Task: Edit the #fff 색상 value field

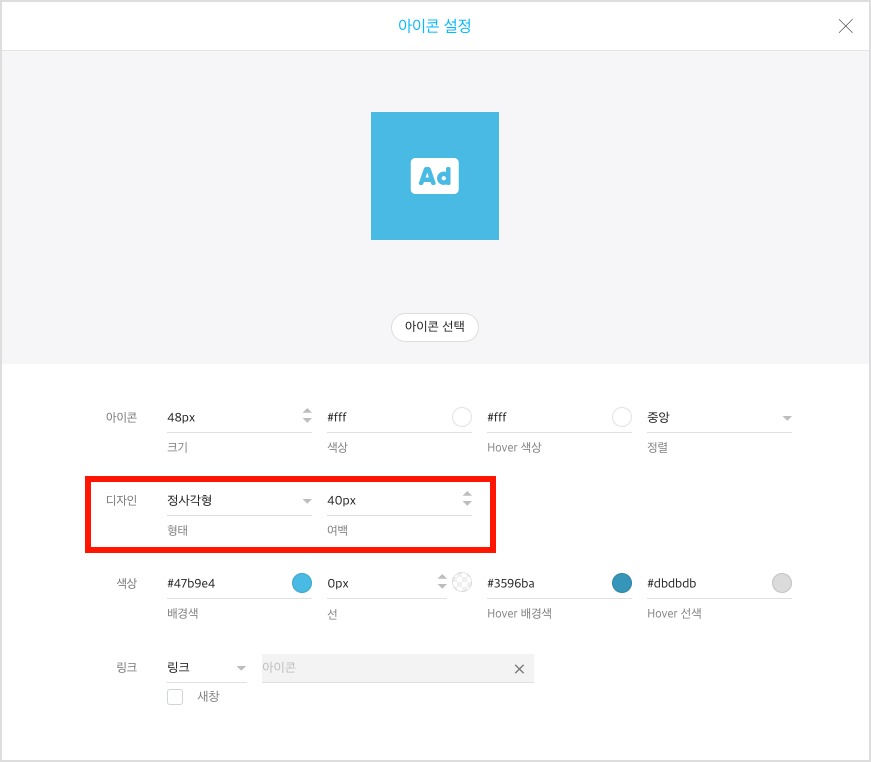Action: 388,417
